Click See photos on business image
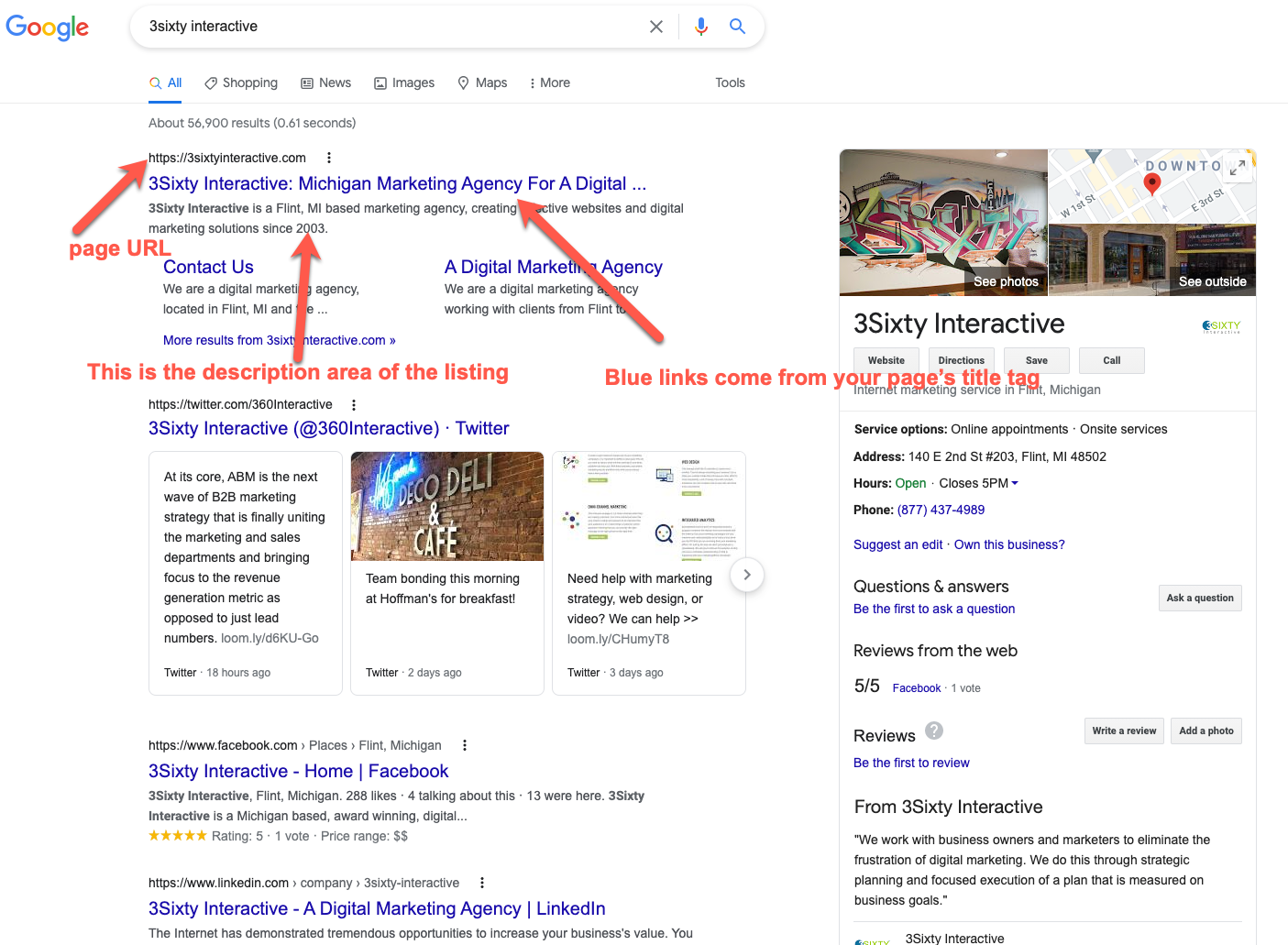The width and height of the screenshot is (1288, 945). click(1006, 281)
